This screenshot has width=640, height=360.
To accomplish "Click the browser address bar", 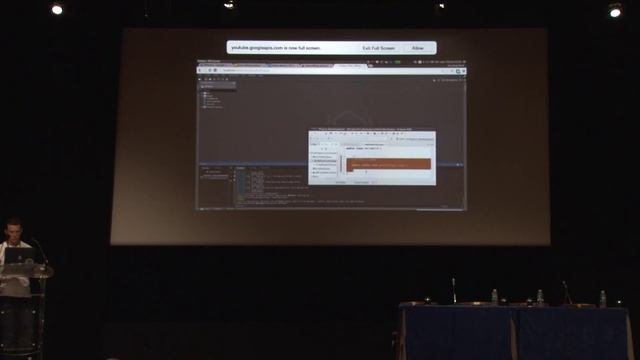I will click(x=331, y=71).
